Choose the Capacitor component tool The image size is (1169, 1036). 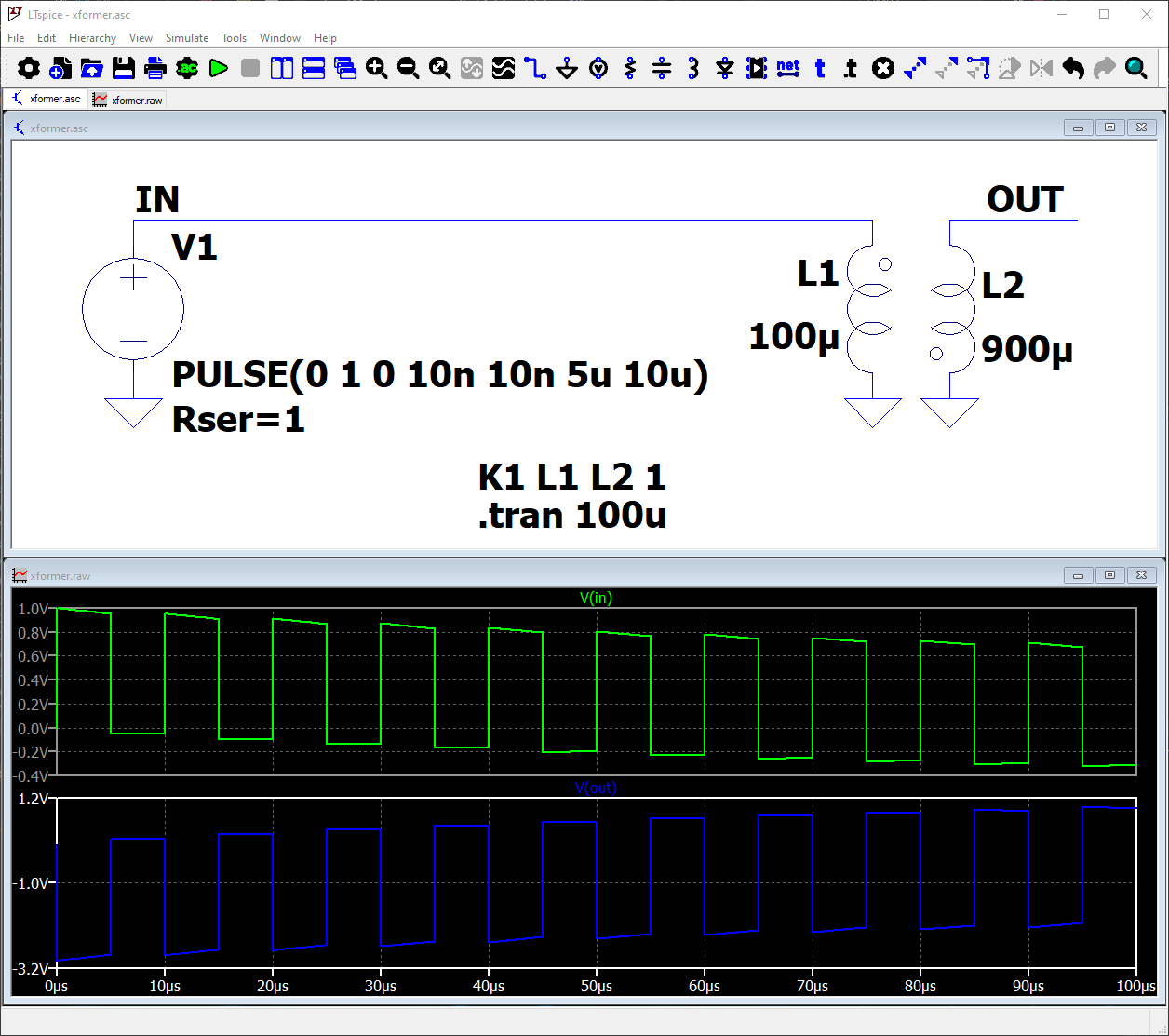click(662, 68)
